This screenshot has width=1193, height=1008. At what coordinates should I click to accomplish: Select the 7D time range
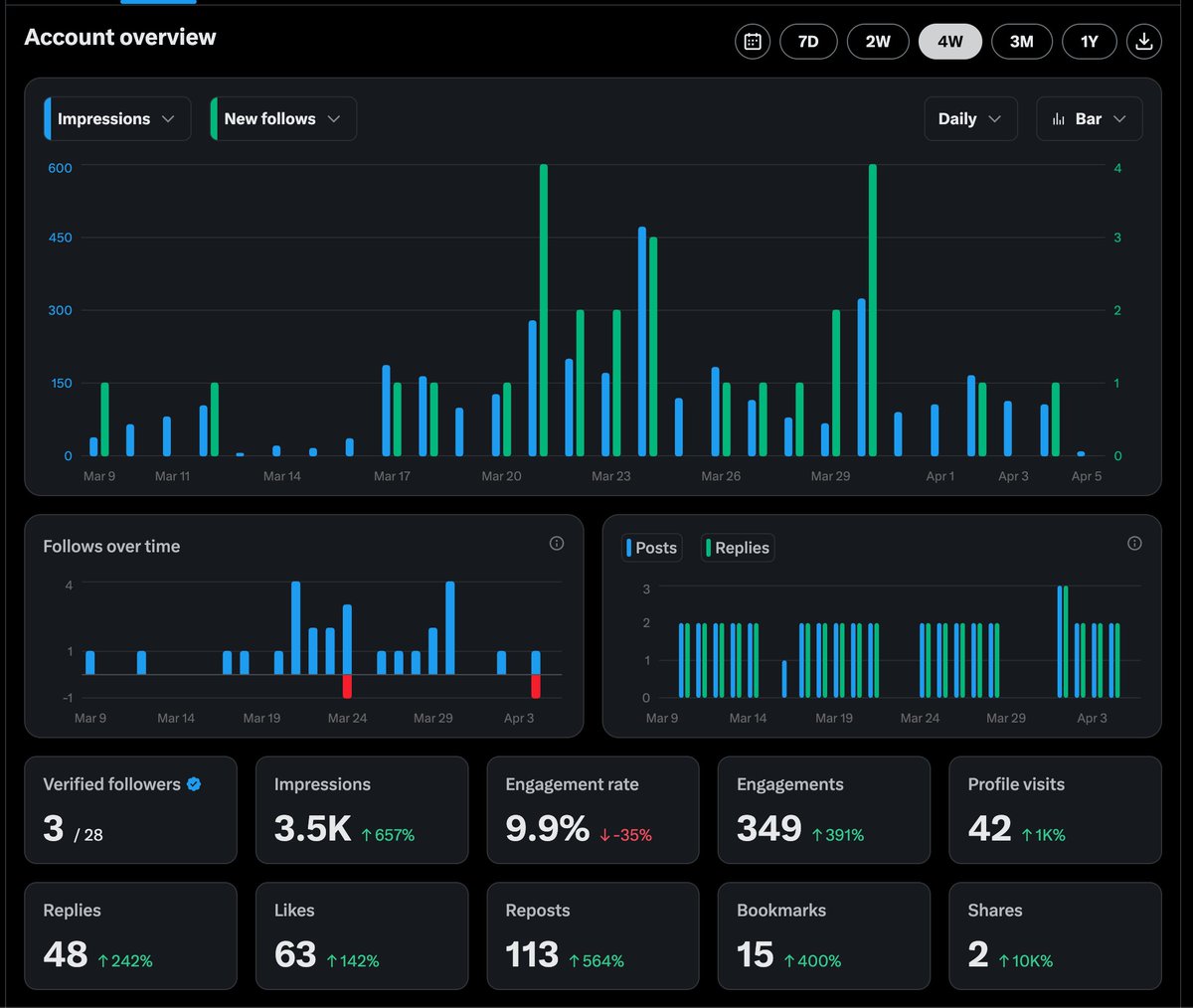(808, 42)
